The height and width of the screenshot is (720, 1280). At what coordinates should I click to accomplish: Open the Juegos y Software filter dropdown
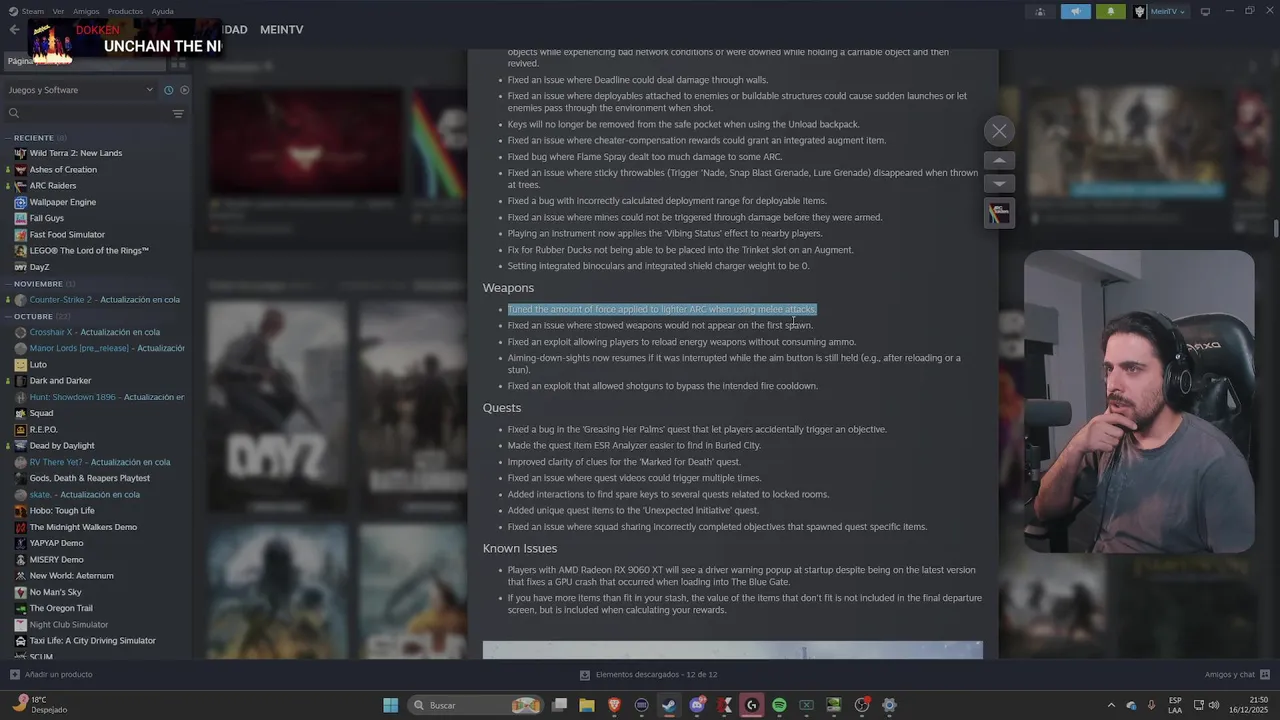(80, 90)
